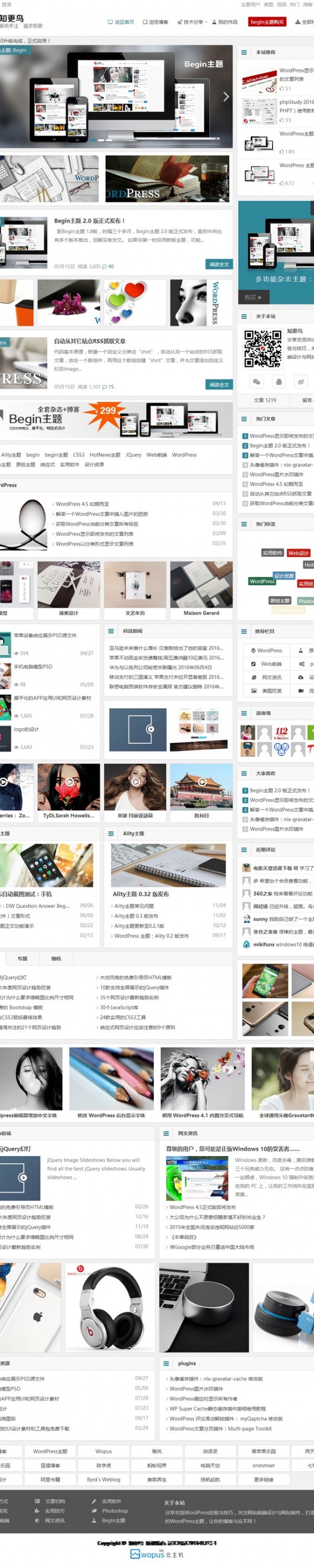
Task: Click the green WordPress tag in tag cloud
Action: click(x=262, y=581)
